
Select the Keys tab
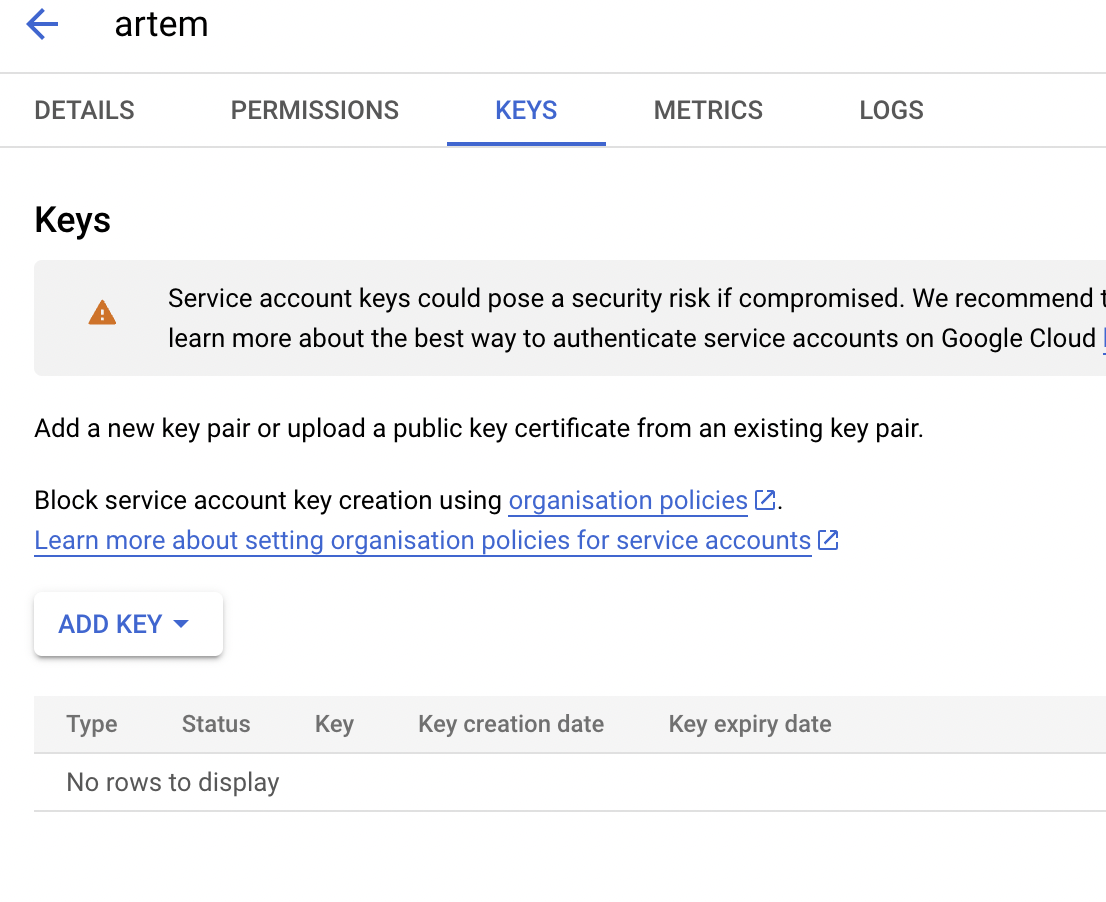click(x=526, y=110)
